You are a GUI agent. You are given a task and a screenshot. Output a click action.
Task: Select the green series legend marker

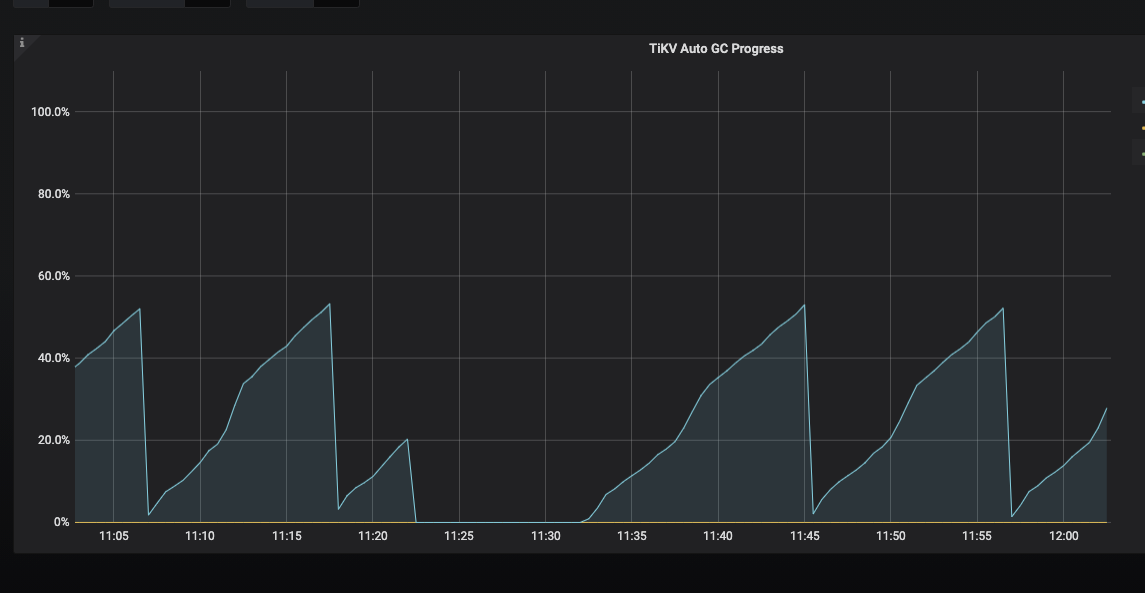pyautogui.click(x=1143, y=154)
